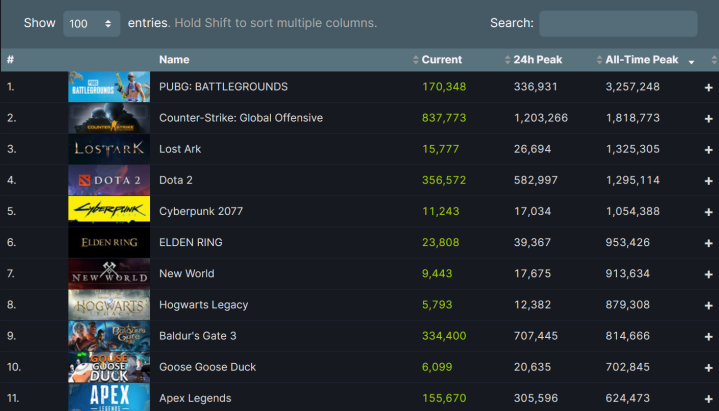Select current players value 837,773

click(444, 118)
